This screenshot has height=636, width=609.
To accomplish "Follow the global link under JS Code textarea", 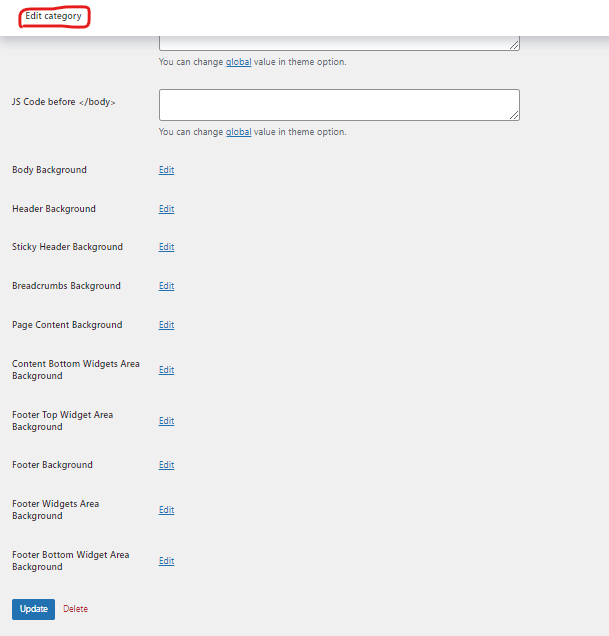I will pyautogui.click(x=239, y=132).
